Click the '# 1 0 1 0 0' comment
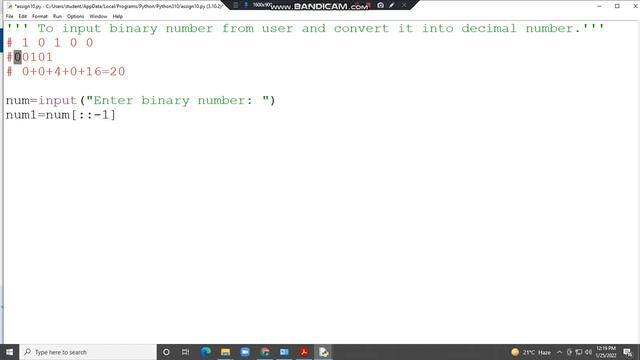The width and height of the screenshot is (640, 360). coord(50,42)
